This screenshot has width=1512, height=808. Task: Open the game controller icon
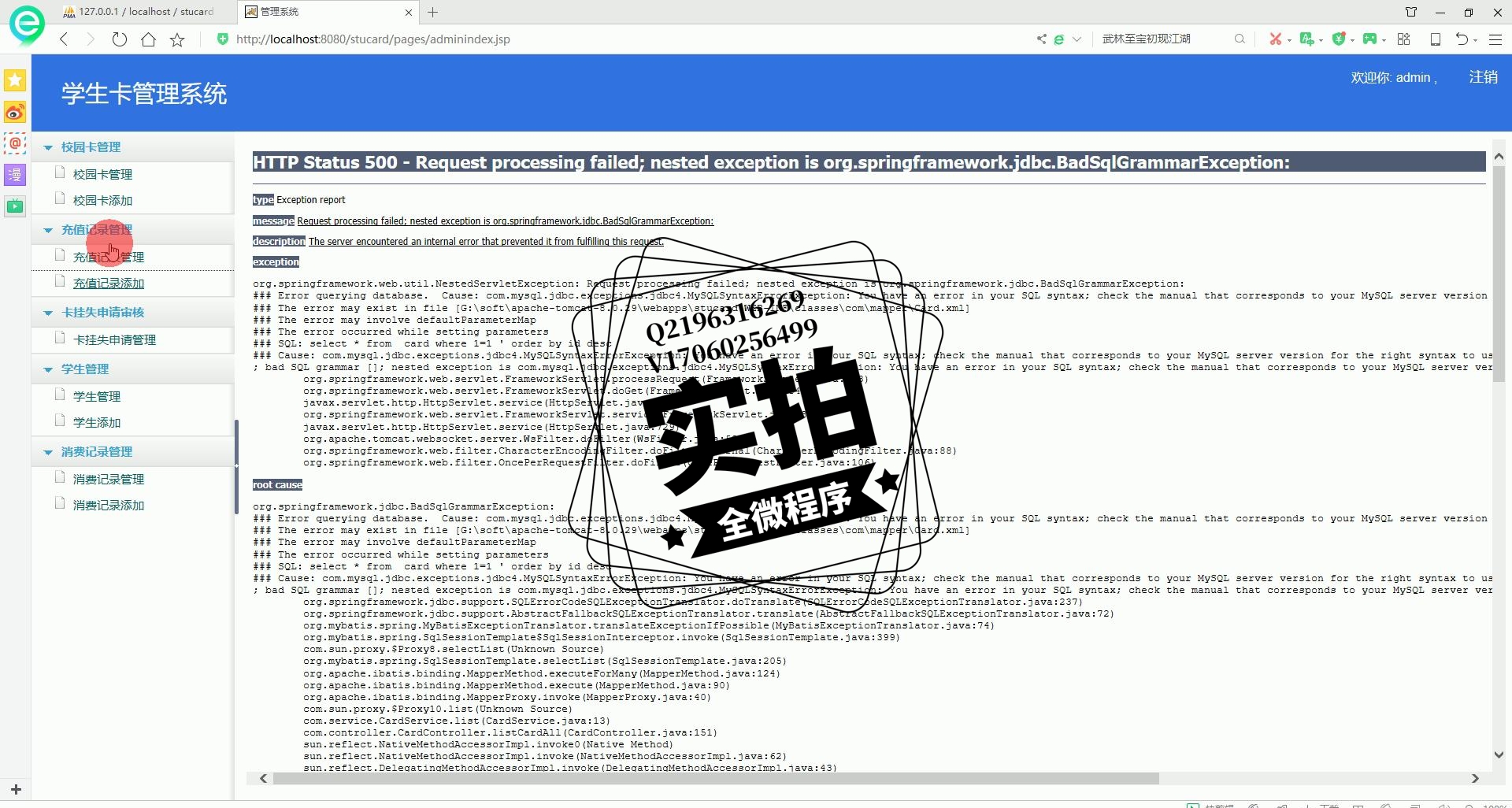point(1369,39)
